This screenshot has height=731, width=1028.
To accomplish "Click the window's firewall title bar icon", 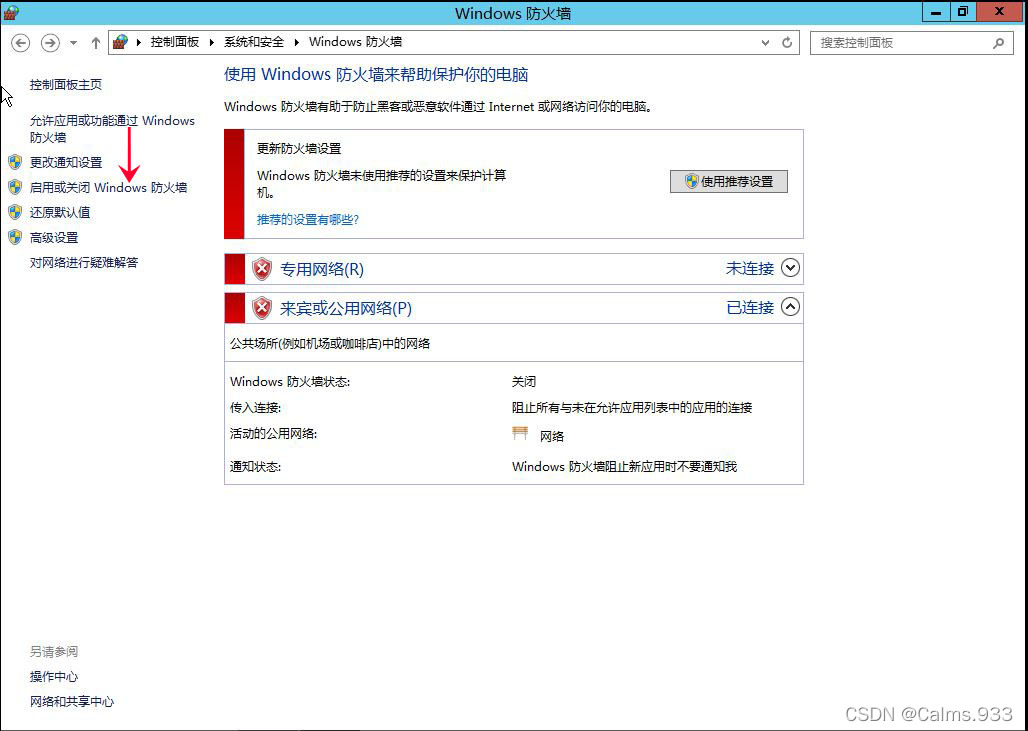I will coord(11,12).
